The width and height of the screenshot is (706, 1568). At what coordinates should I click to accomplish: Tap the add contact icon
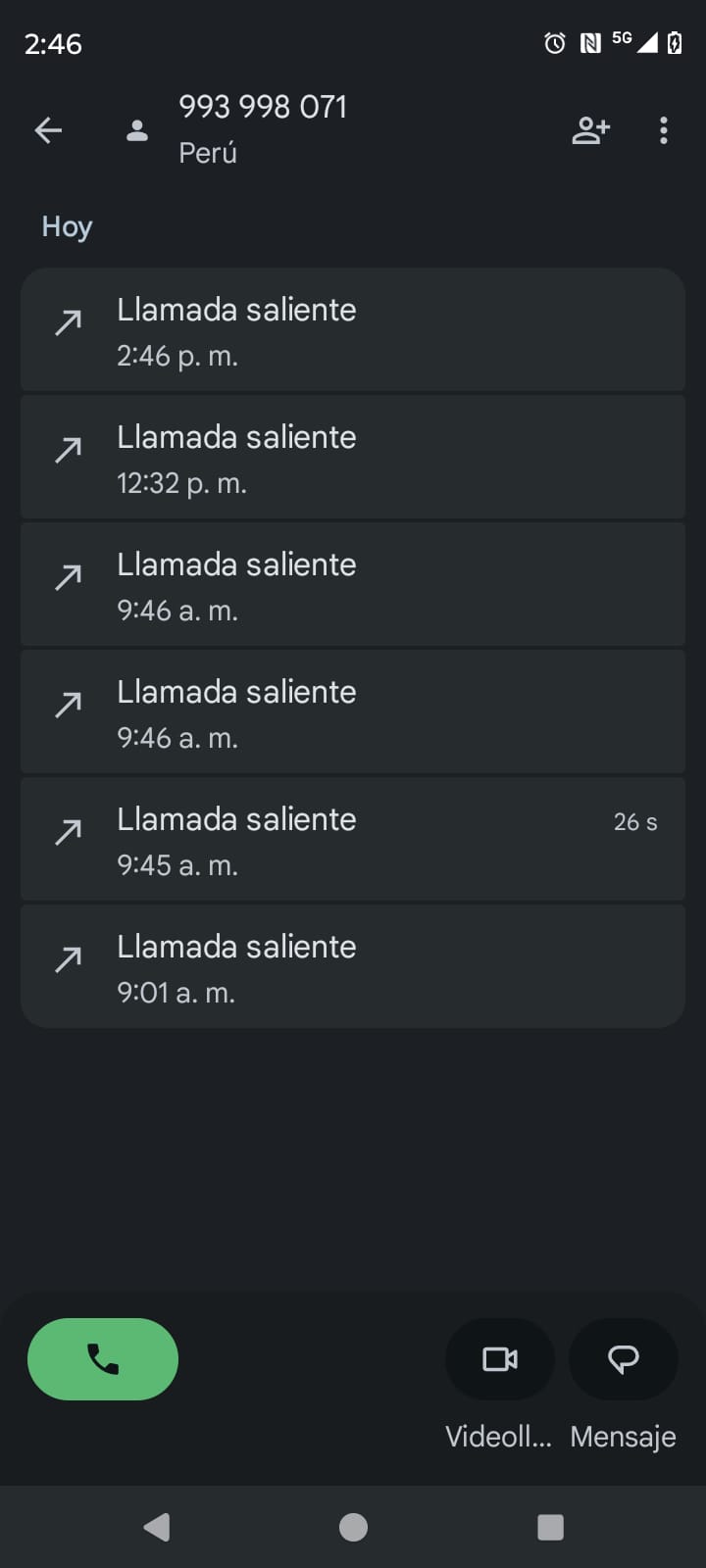[x=590, y=130]
